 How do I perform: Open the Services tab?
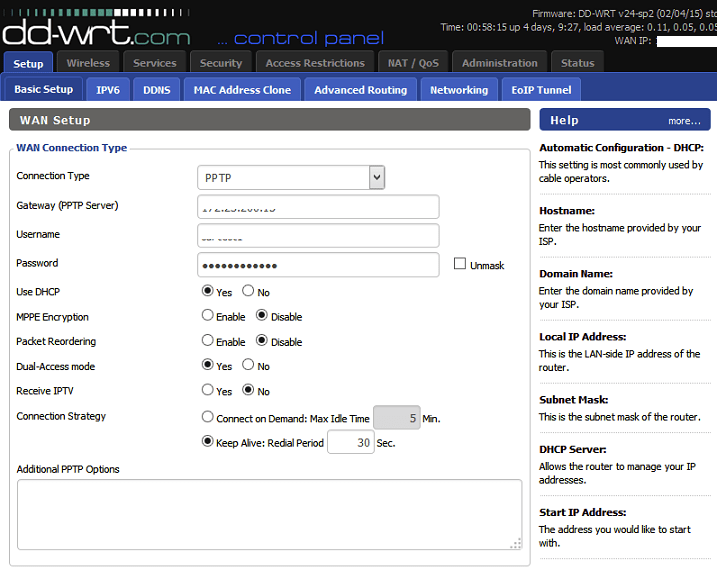point(155,63)
